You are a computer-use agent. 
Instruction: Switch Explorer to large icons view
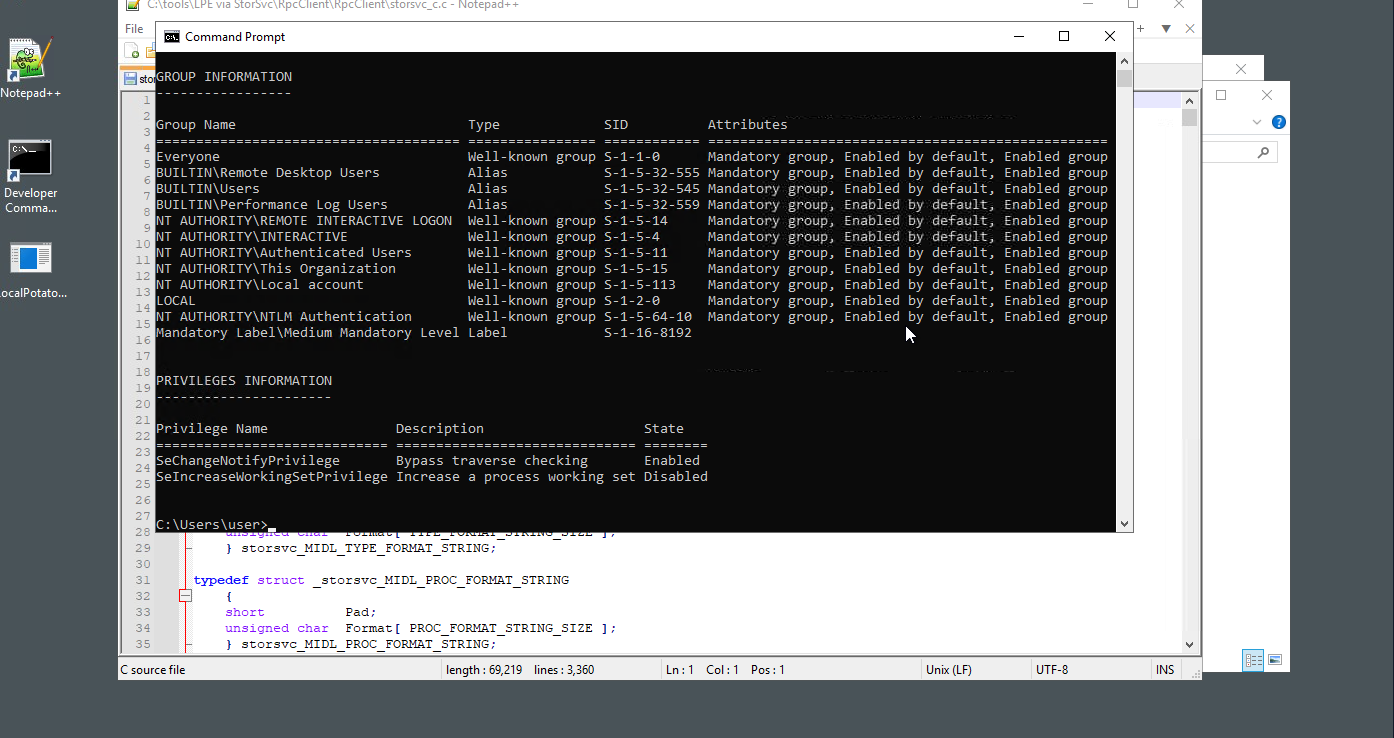1275,660
